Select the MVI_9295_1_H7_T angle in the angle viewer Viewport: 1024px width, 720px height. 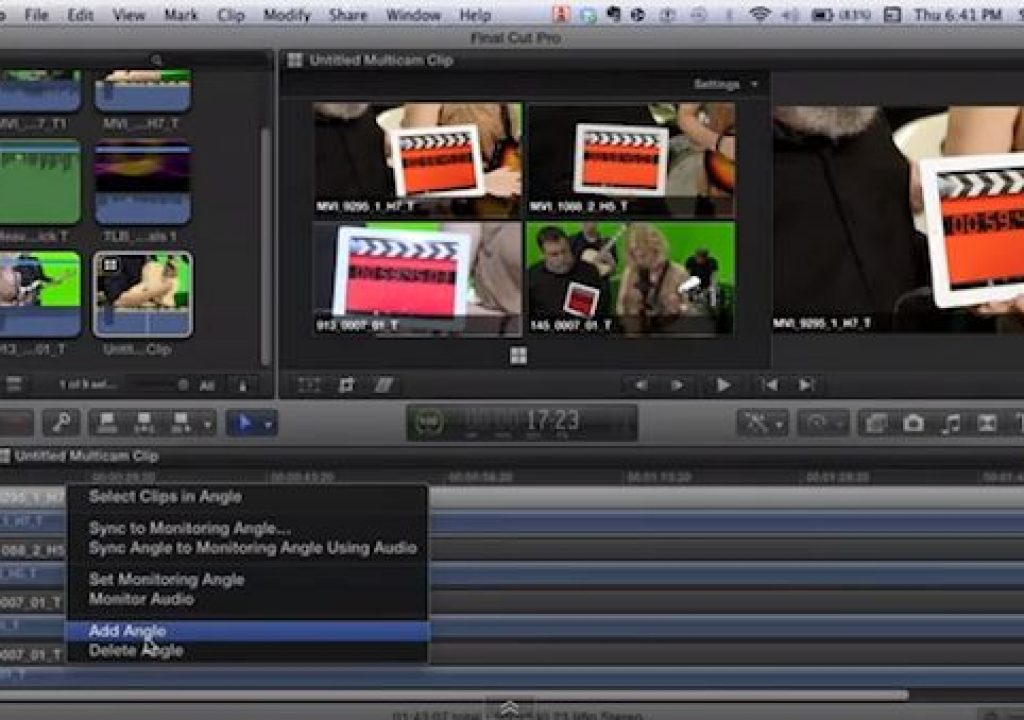(x=417, y=159)
